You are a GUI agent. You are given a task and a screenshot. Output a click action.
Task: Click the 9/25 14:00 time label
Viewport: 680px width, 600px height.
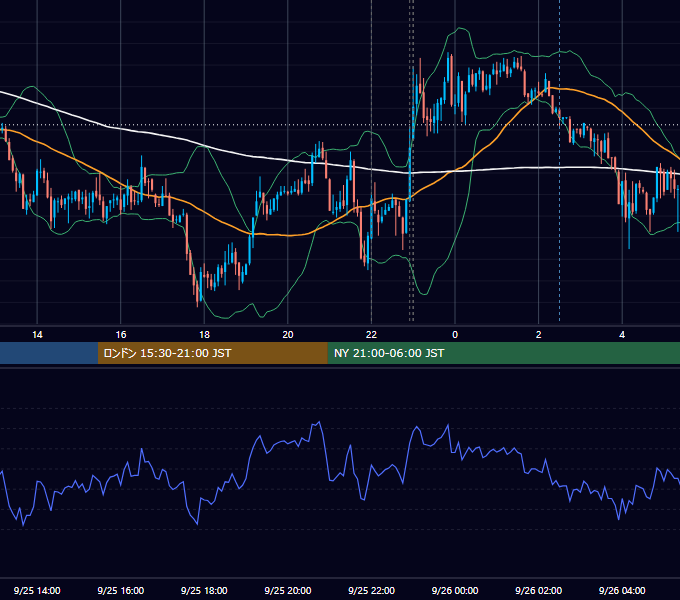click(37, 590)
